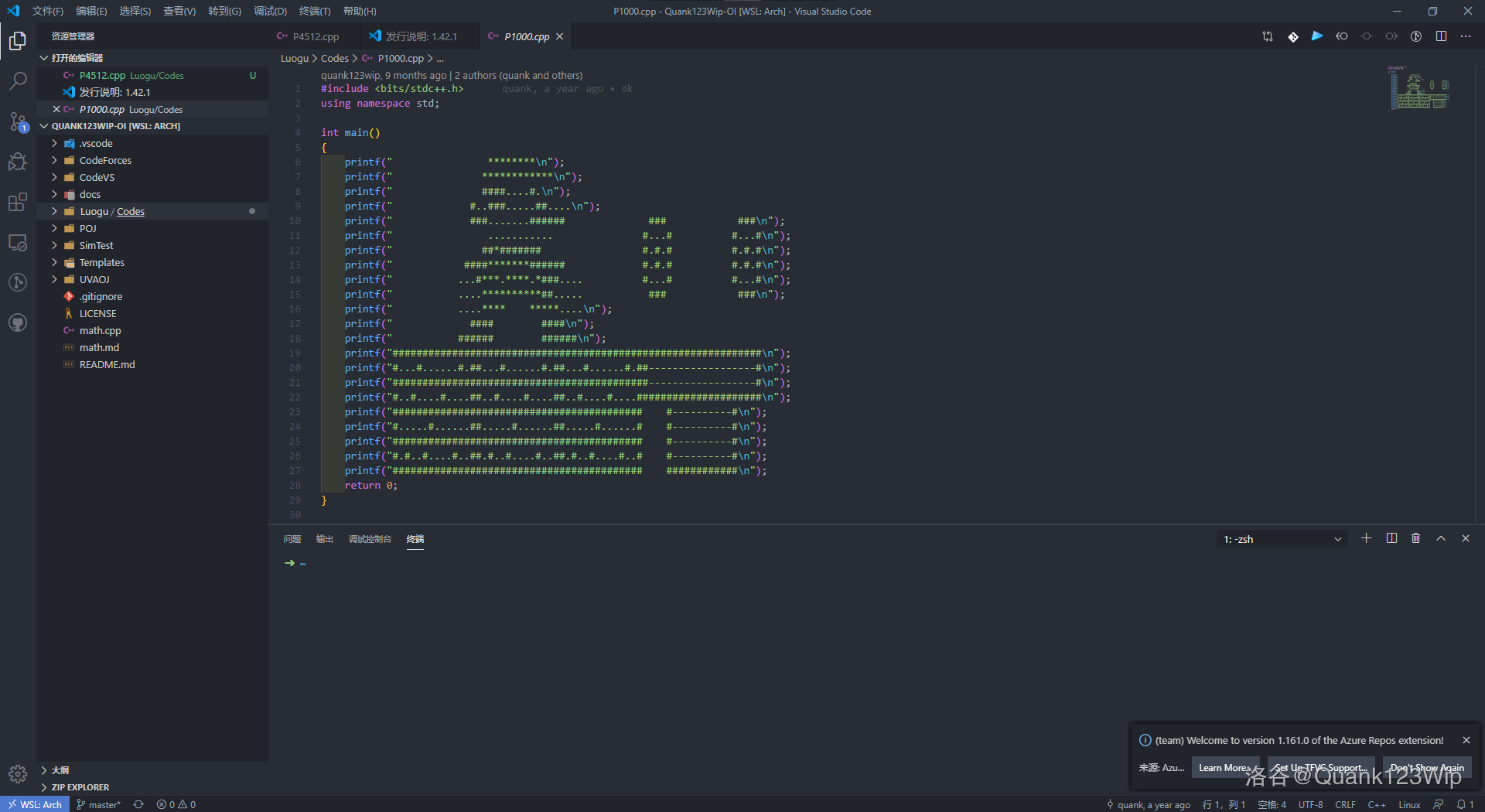1485x812 pixels.
Task: Click the Learn More button
Action: [1225, 767]
